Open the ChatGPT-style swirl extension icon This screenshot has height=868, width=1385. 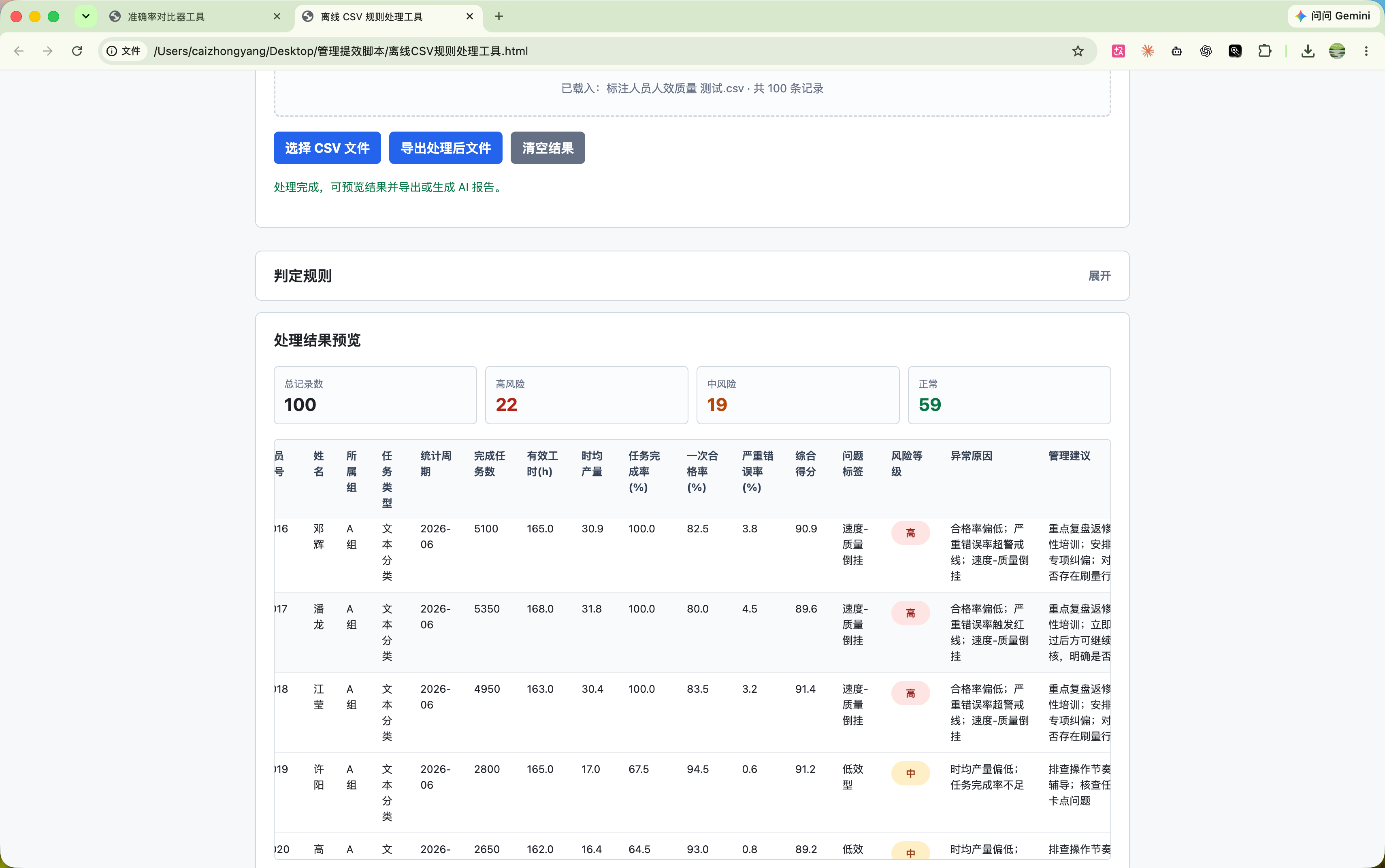1206,51
